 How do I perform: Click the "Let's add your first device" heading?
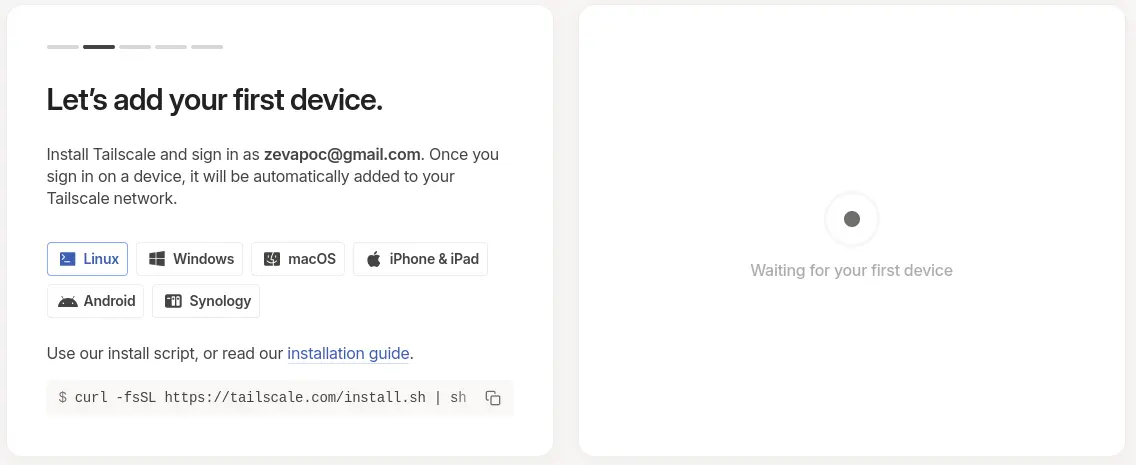point(214,100)
